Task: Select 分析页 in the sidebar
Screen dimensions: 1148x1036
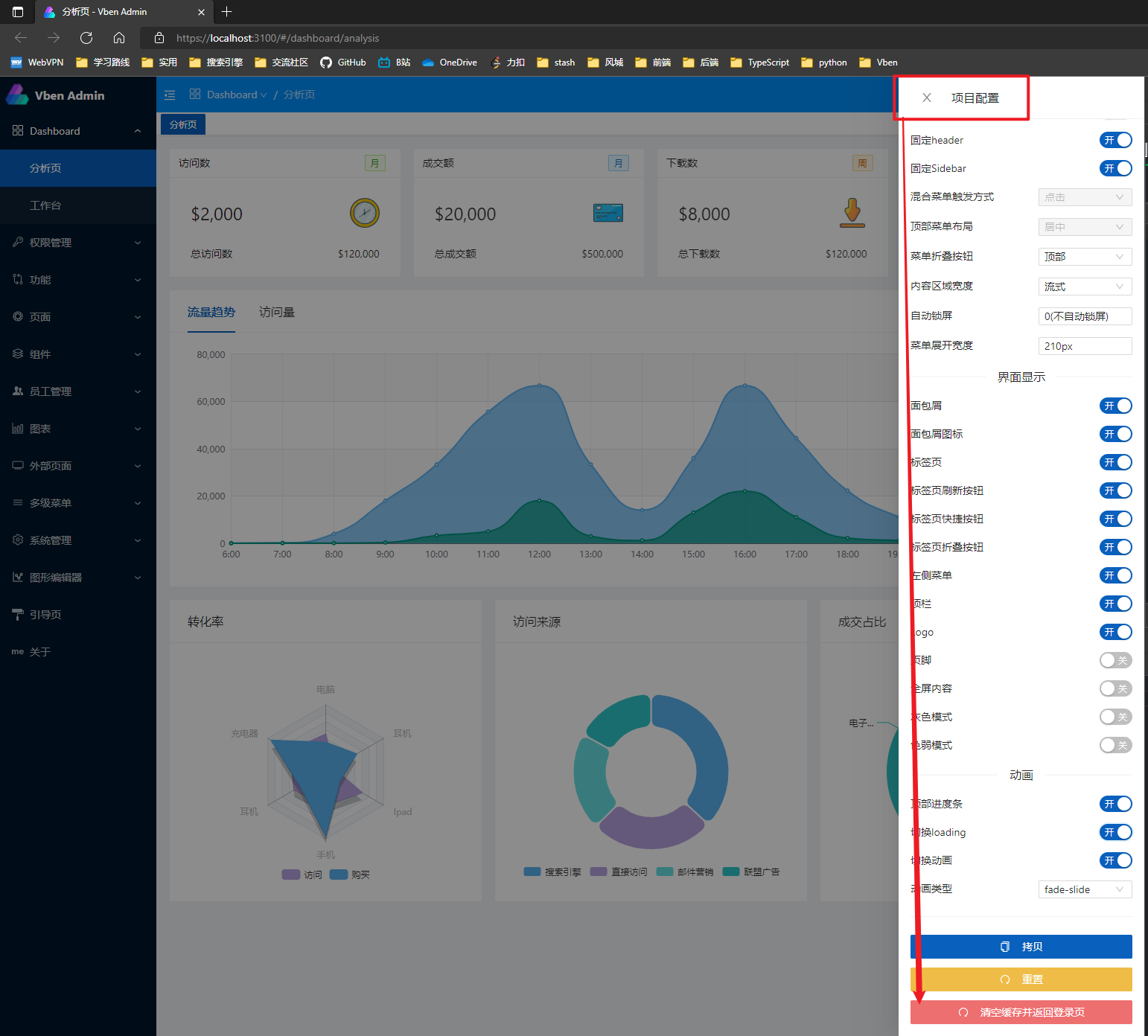Action: (x=77, y=168)
